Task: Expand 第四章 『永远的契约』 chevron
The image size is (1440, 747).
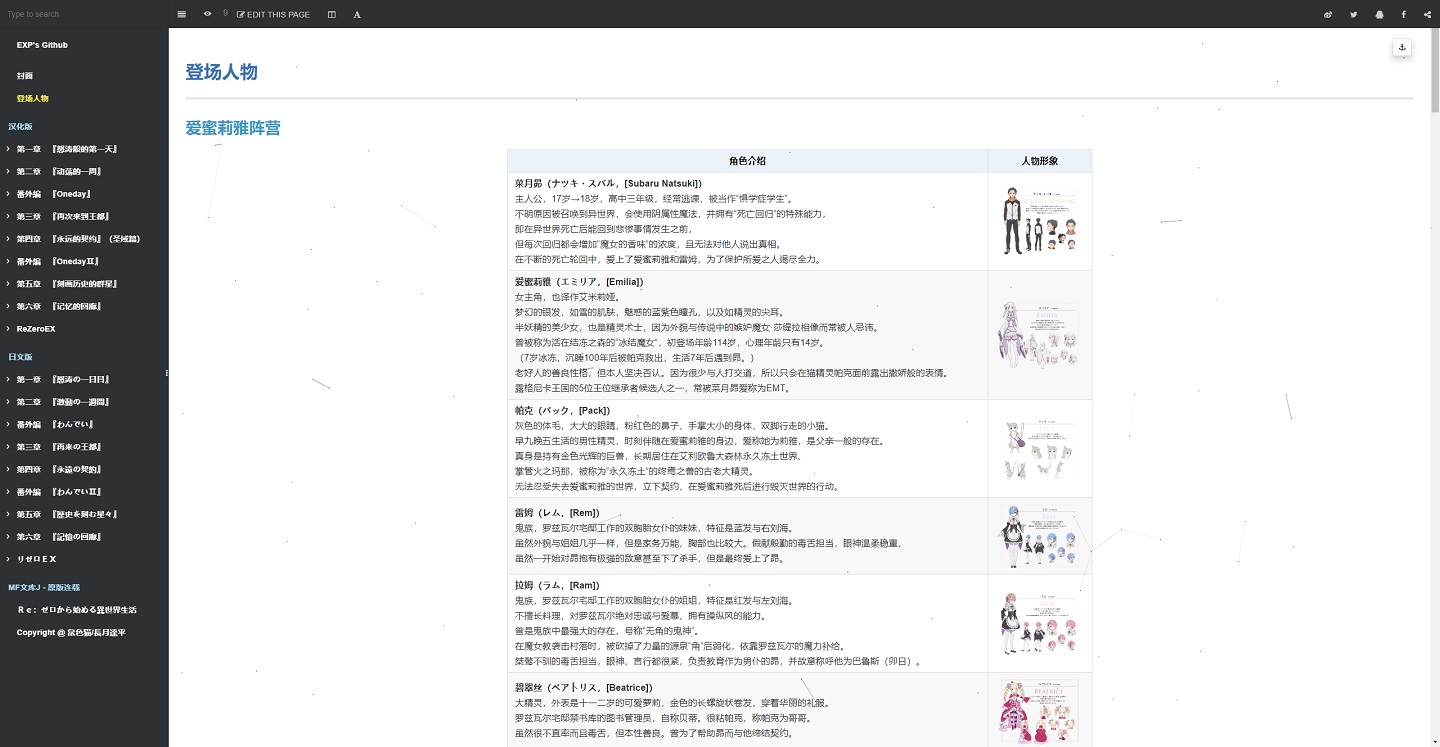Action: [8, 239]
